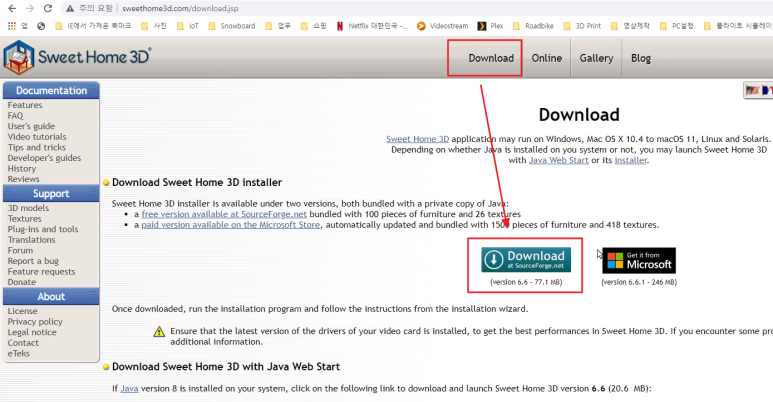773x402 pixels.
Task: Open the Features sidebar link
Action: [x=25, y=105]
